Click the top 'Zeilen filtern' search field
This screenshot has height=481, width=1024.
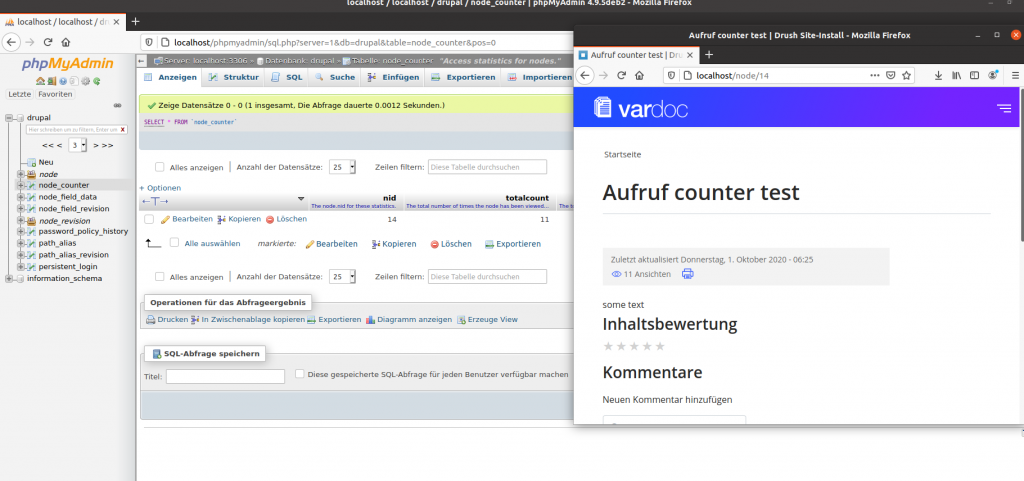[x=487, y=167]
